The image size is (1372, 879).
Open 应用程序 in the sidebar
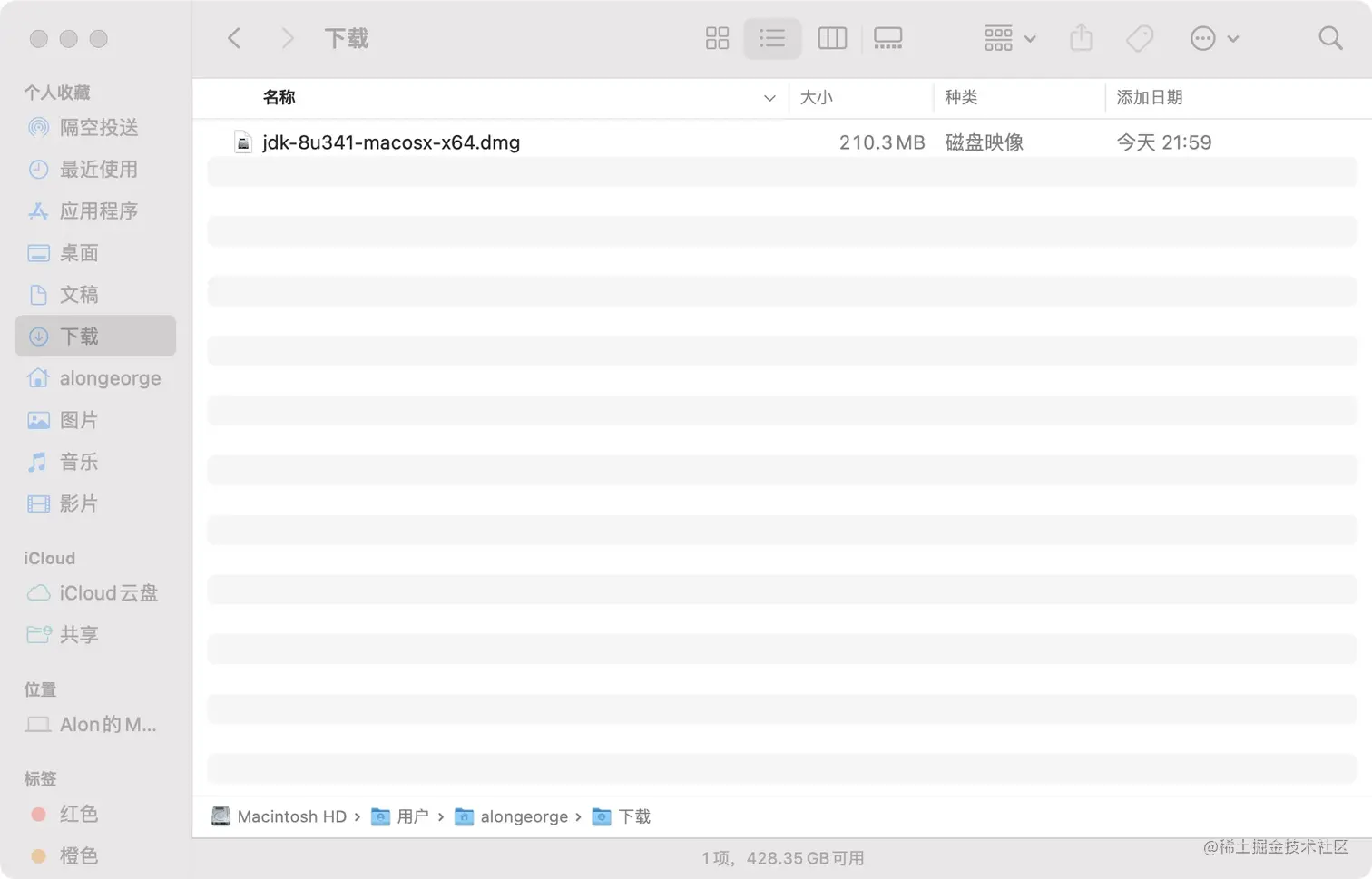[95, 211]
